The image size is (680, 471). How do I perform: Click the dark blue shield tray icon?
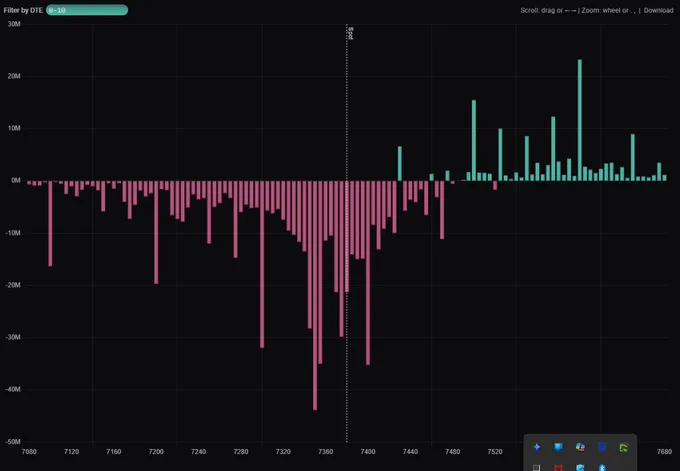pos(602,447)
